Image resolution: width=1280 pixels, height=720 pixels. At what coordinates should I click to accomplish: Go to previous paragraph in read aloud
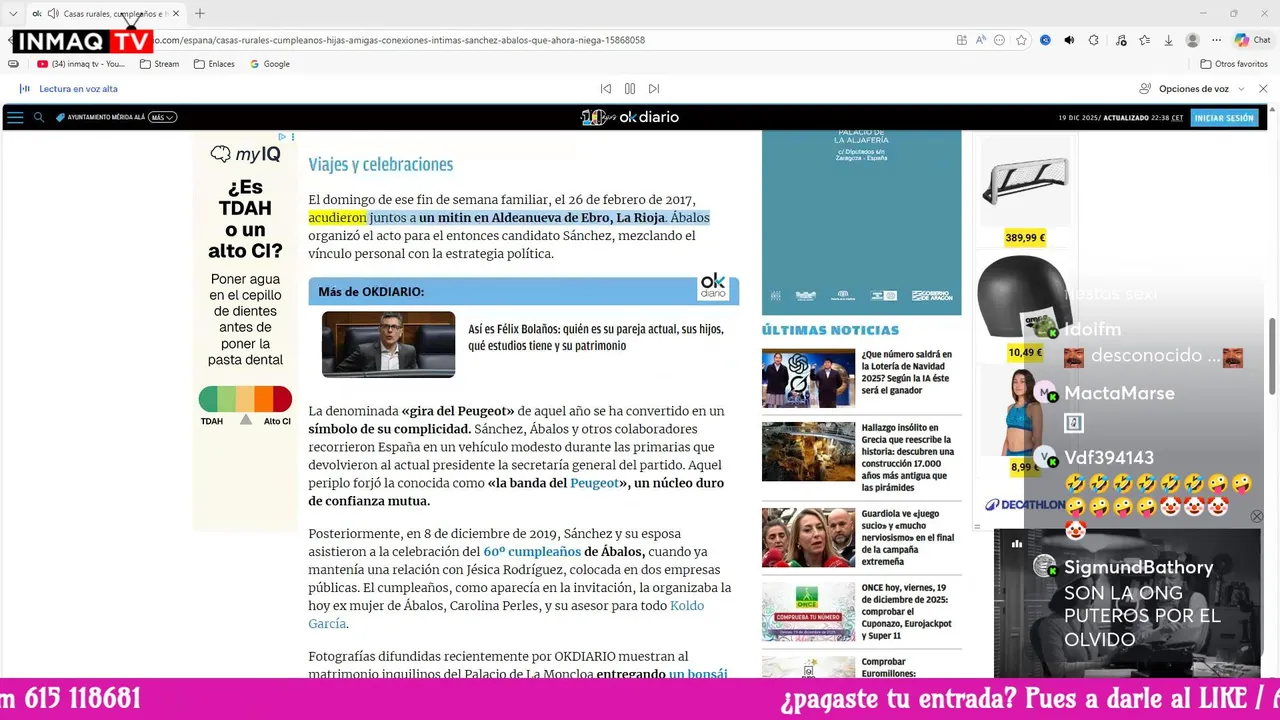pyautogui.click(x=605, y=89)
